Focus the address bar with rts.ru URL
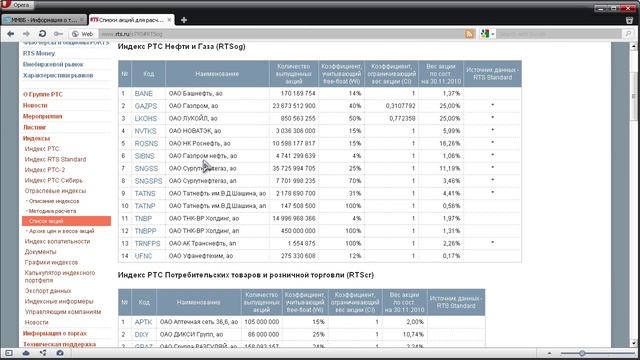Screen dimensions: 640x360 pyautogui.click(x=281, y=34)
